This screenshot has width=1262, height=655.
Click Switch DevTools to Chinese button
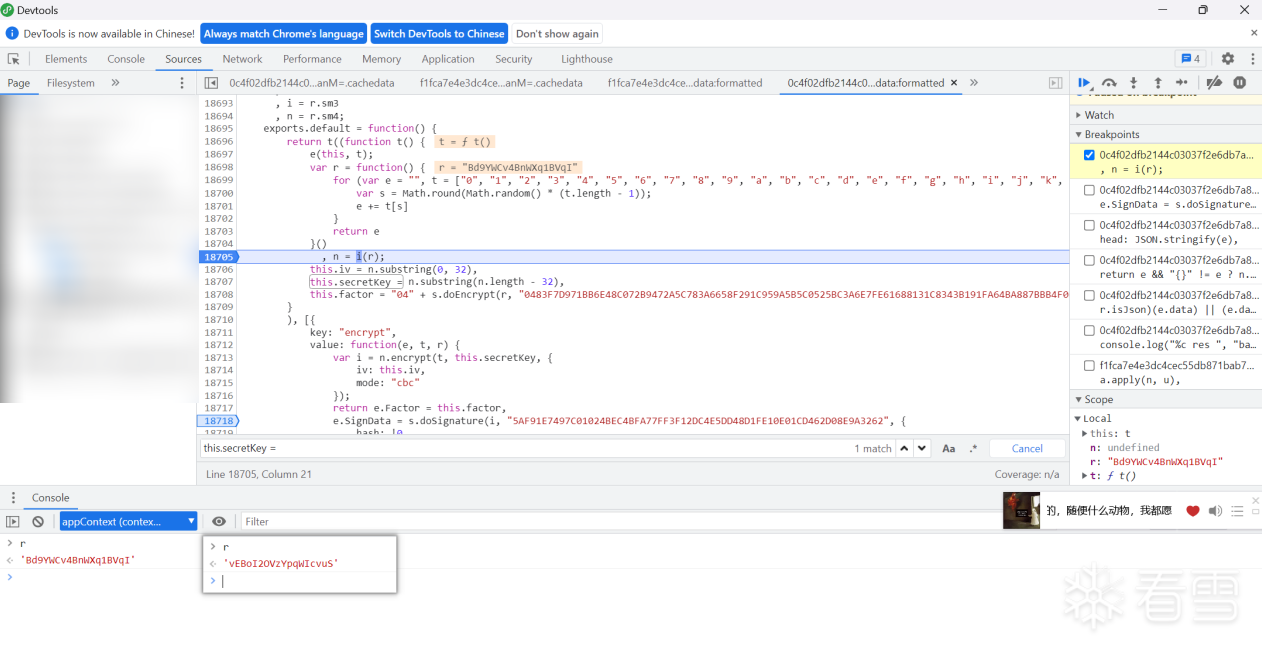coord(439,33)
